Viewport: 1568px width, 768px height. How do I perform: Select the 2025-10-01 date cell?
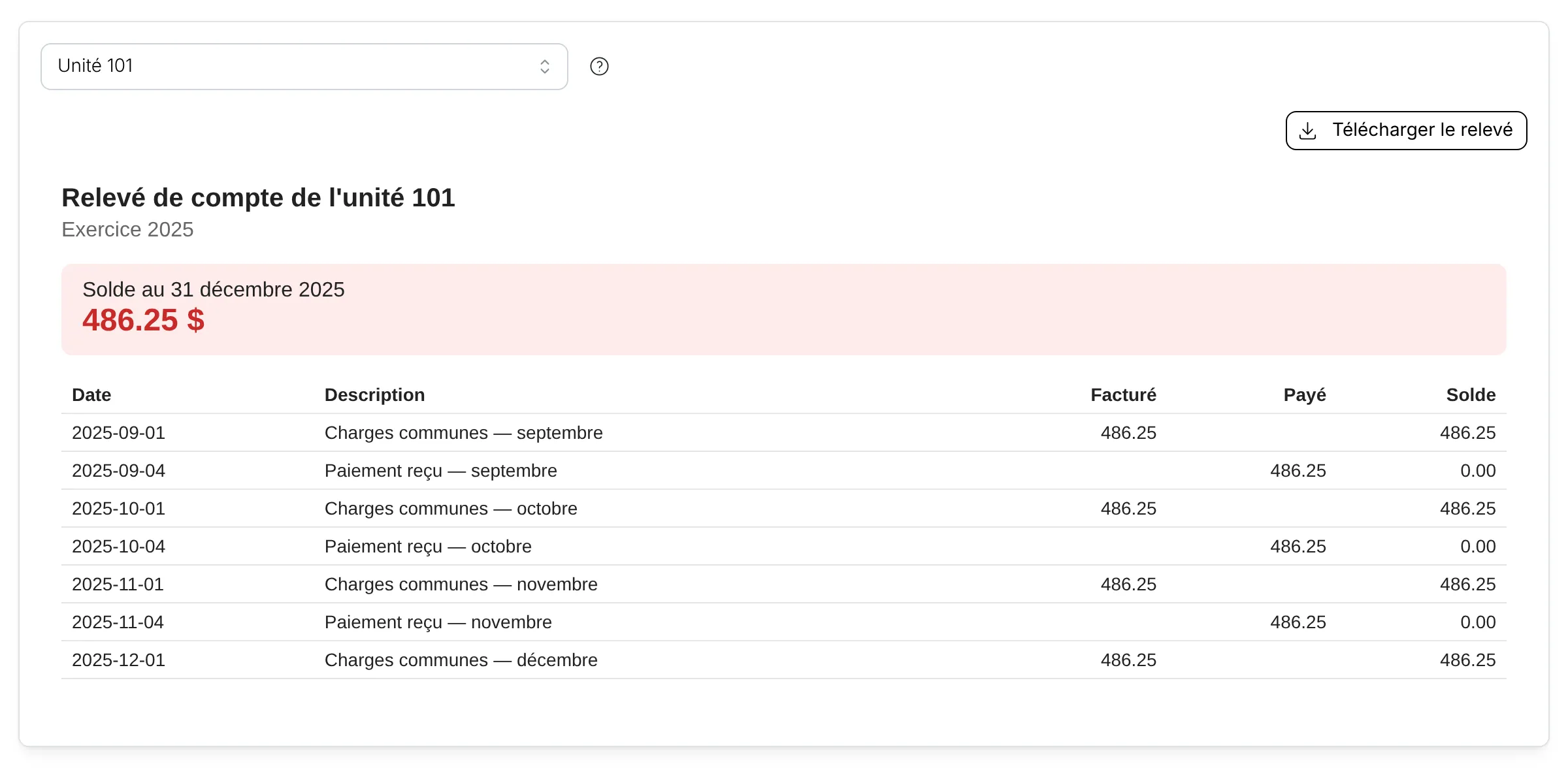pos(118,509)
